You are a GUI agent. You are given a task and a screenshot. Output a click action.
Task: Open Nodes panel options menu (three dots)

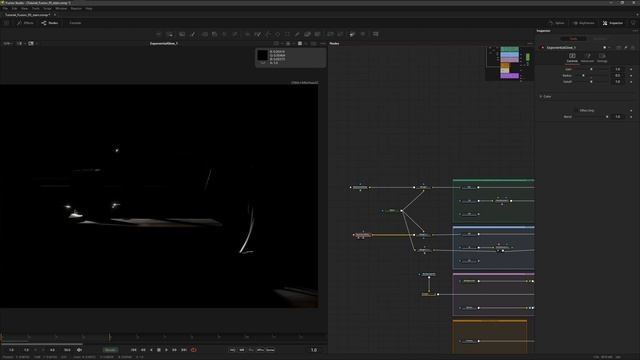(x=529, y=43)
